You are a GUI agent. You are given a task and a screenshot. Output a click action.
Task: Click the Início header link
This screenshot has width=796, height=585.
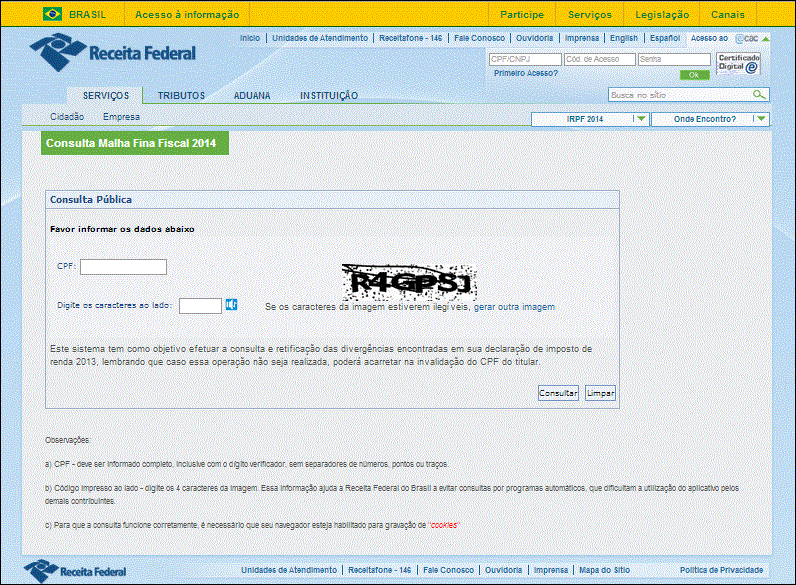pos(250,38)
